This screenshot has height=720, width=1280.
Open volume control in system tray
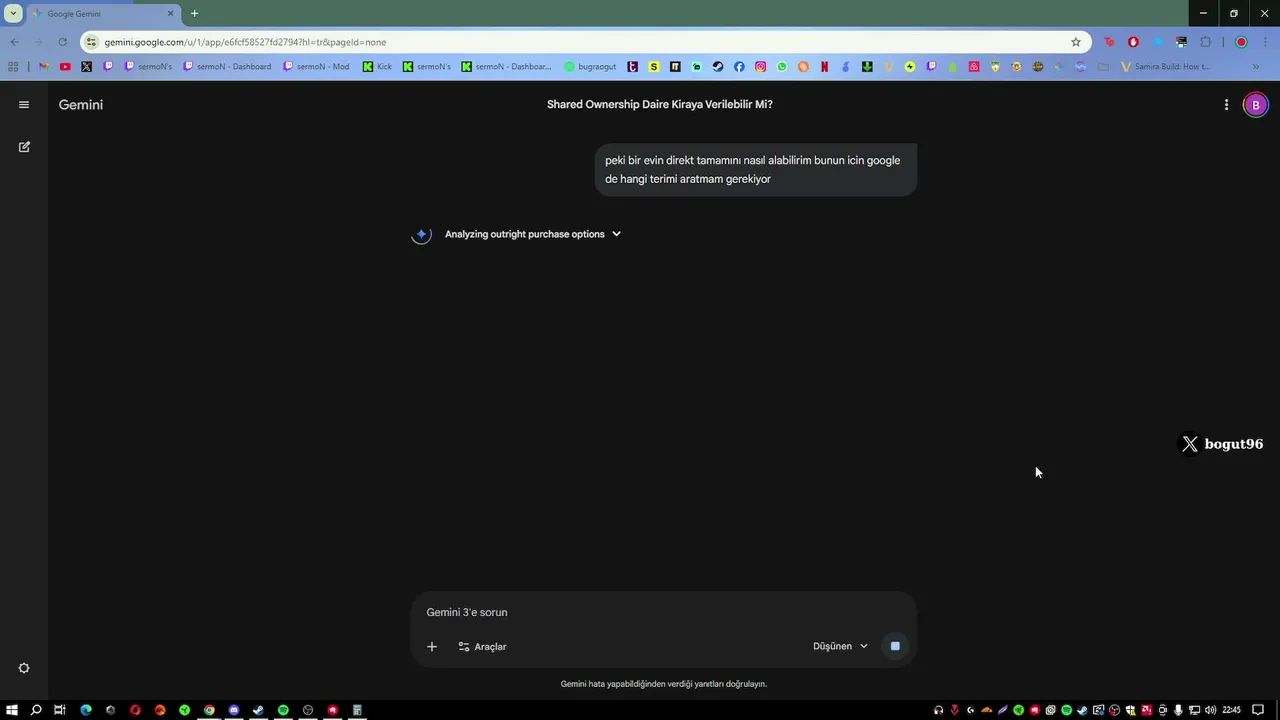tap(1211, 710)
